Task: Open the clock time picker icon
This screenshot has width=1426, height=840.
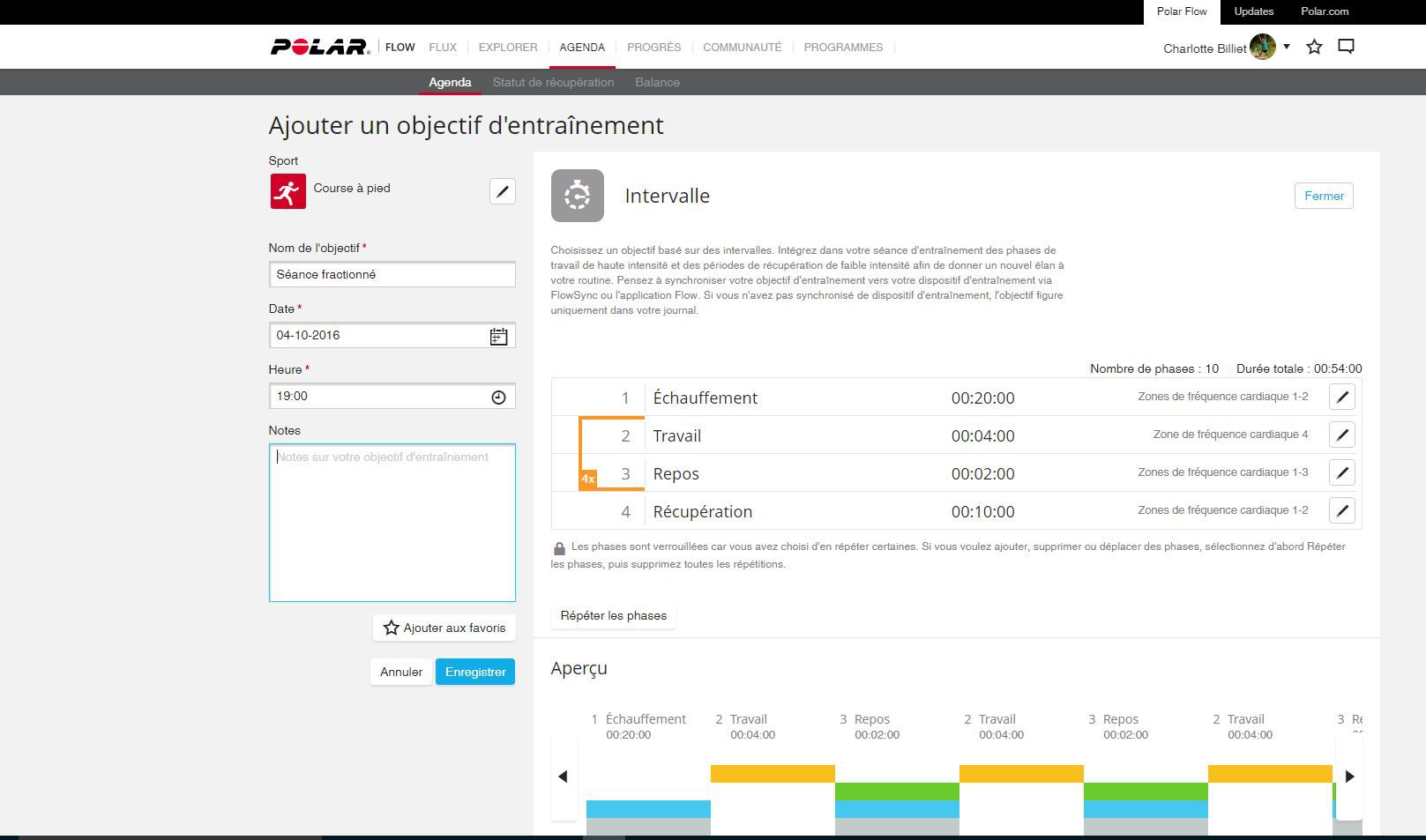Action: tap(498, 398)
